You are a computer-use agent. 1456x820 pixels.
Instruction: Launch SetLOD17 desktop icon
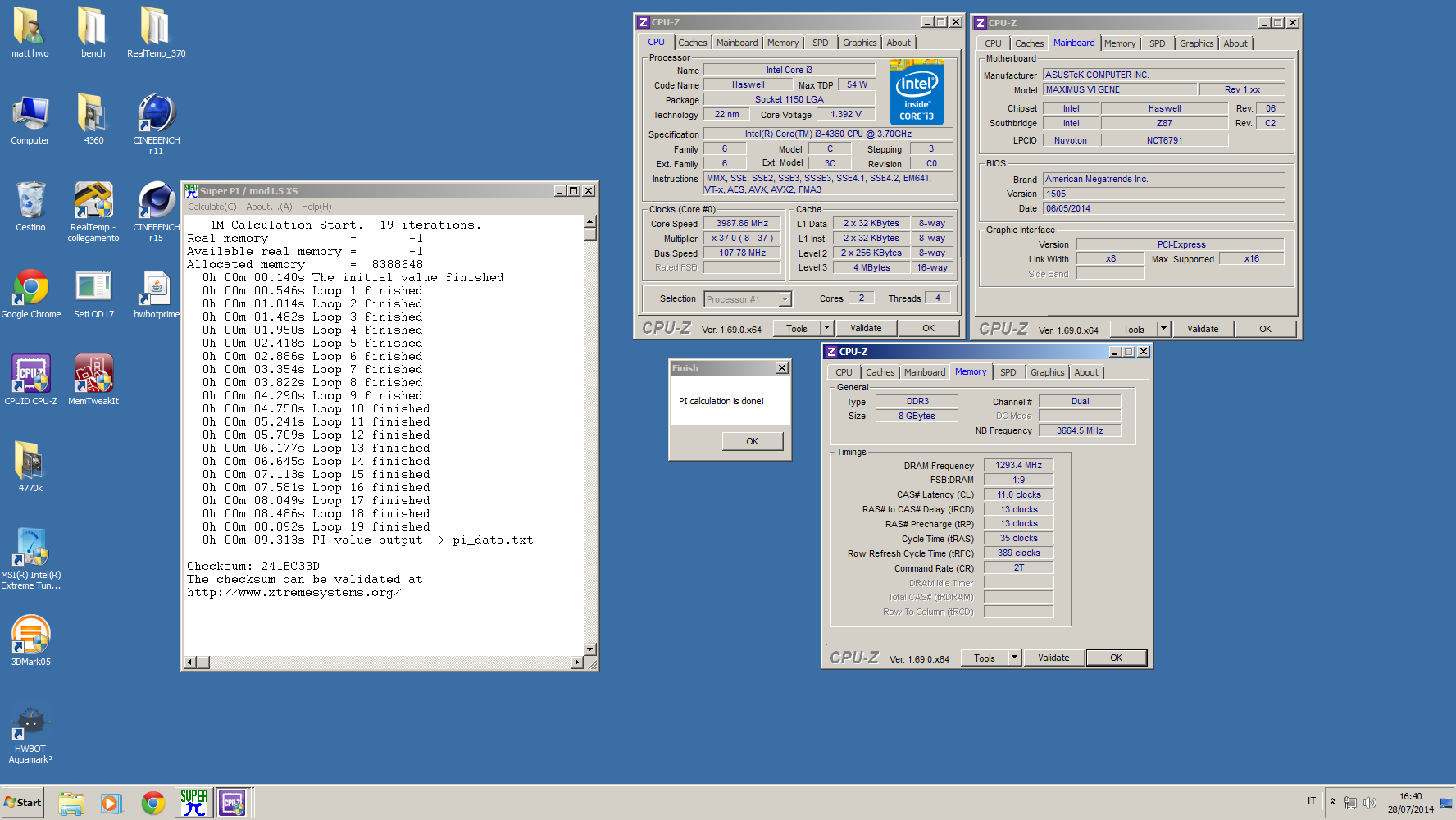[93, 294]
